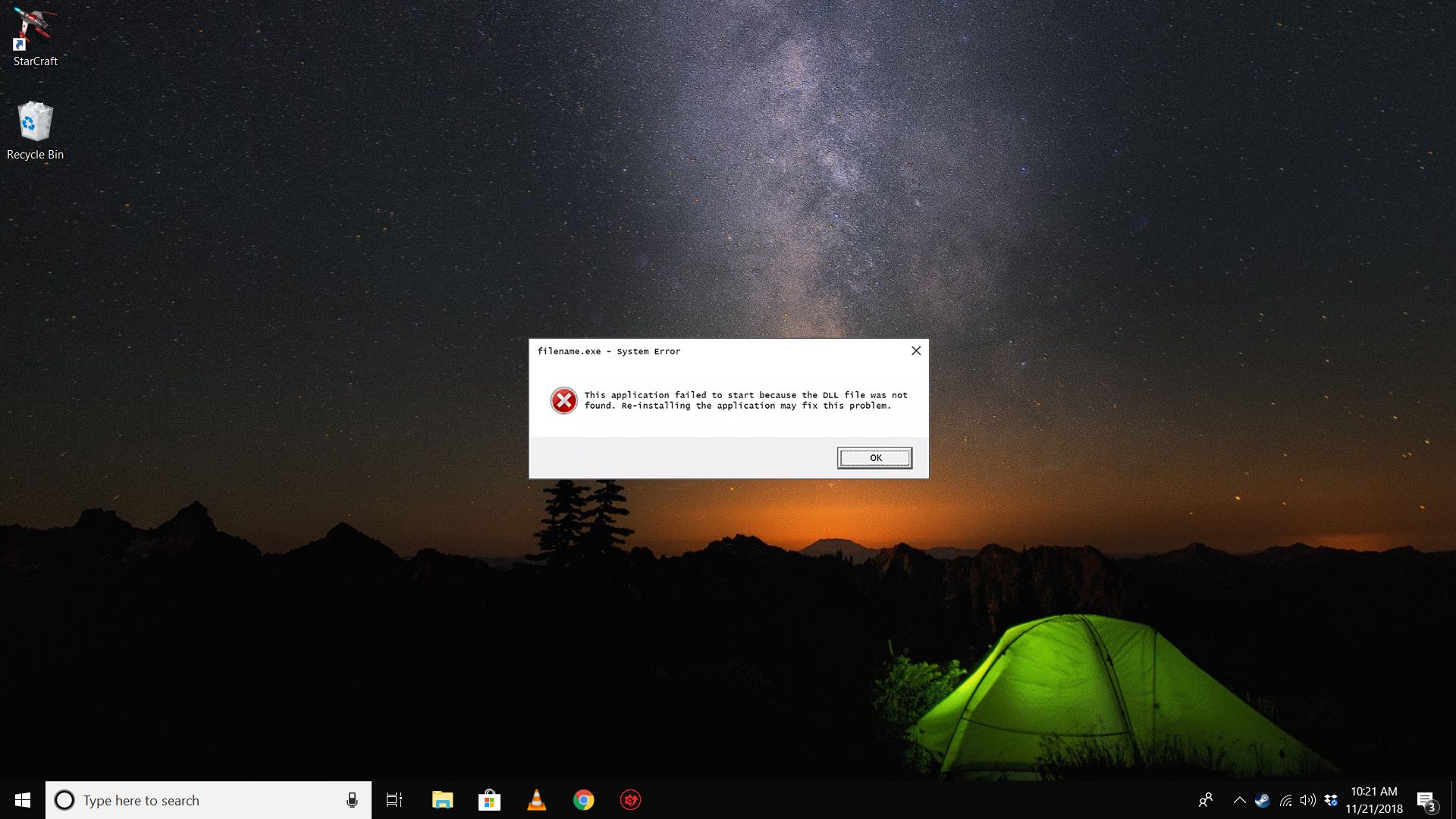The image size is (1456, 819).
Task: Click OK to dismiss the System Error
Action: pos(875,457)
